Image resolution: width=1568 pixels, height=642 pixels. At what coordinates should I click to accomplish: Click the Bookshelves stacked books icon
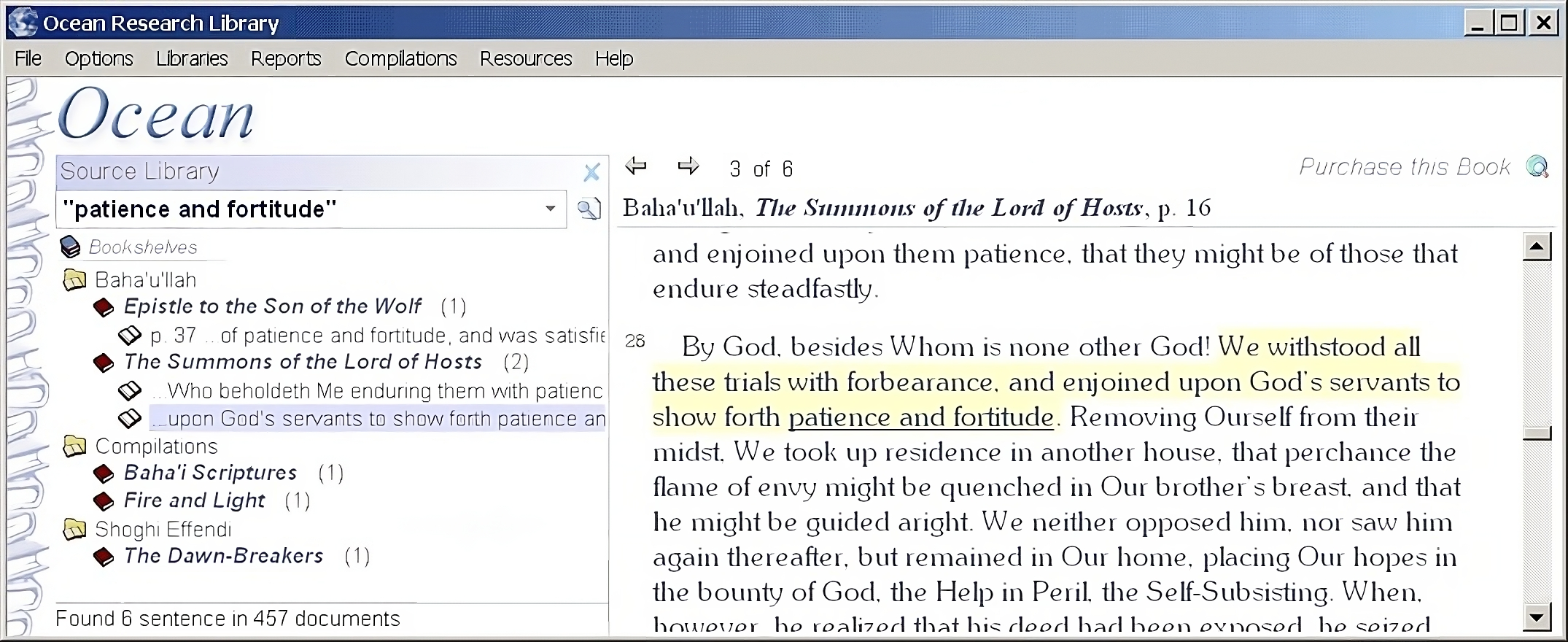tap(70, 247)
